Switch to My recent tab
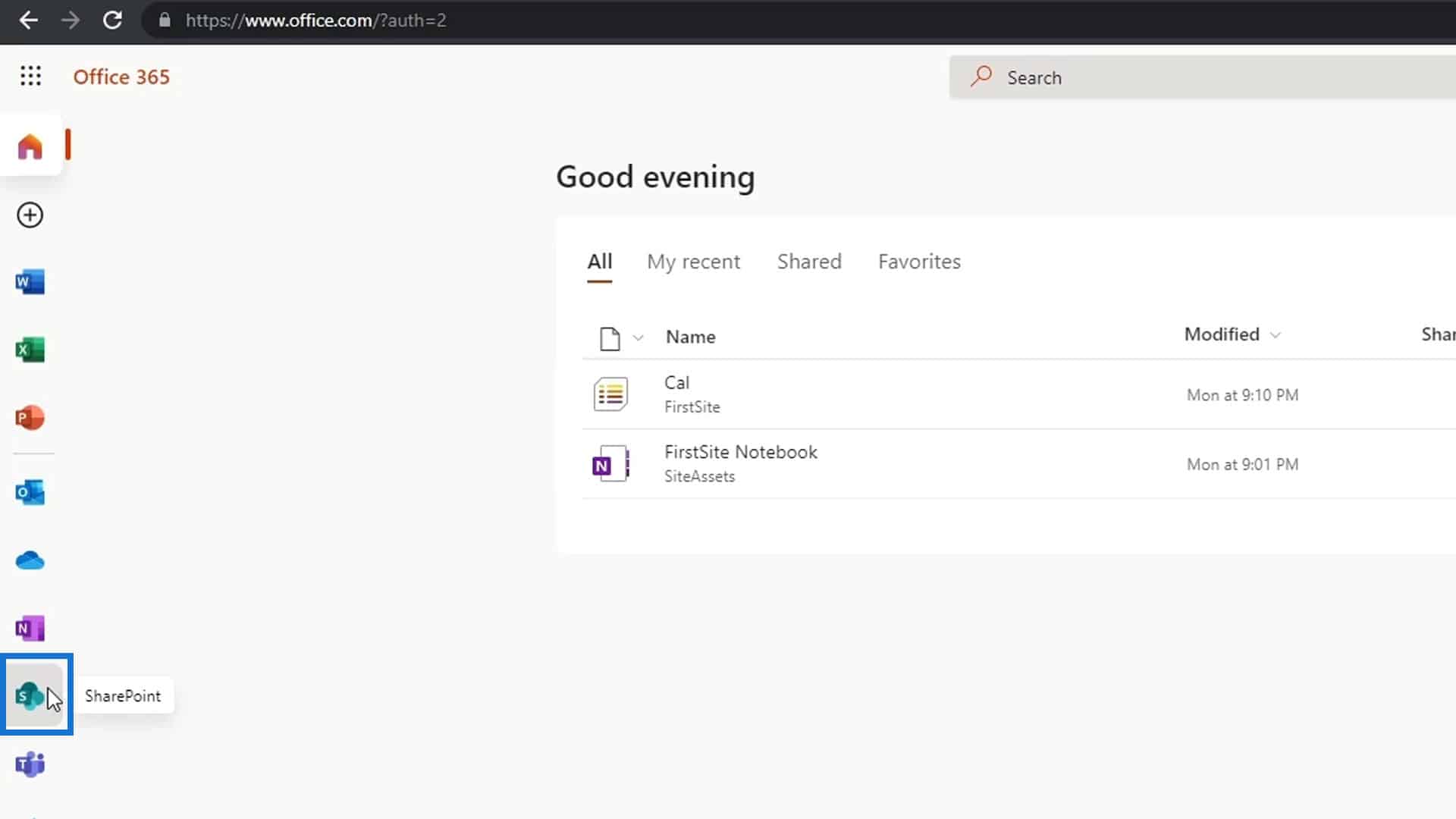 (693, 262)
